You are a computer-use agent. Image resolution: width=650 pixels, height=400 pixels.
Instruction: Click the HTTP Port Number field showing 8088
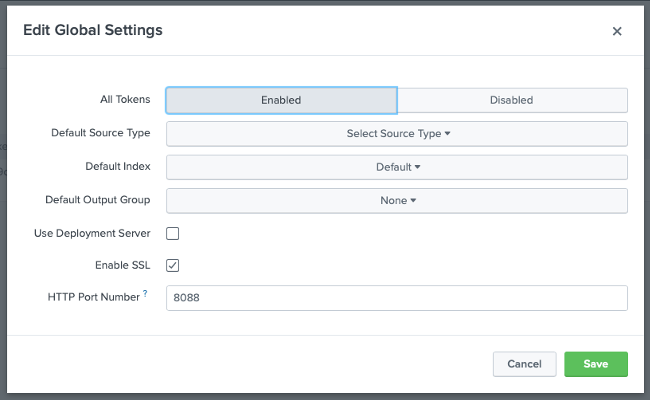[x=397, y=298]
